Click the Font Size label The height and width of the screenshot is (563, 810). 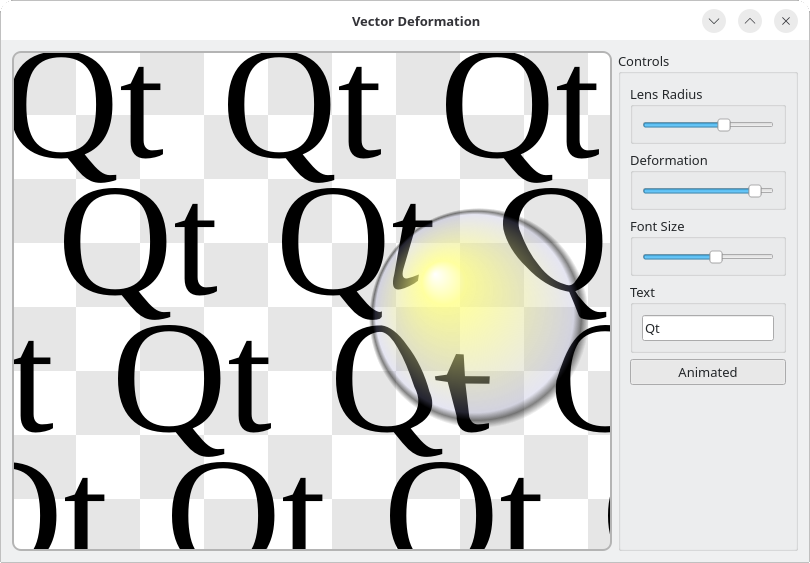click(x=657, y=227)
